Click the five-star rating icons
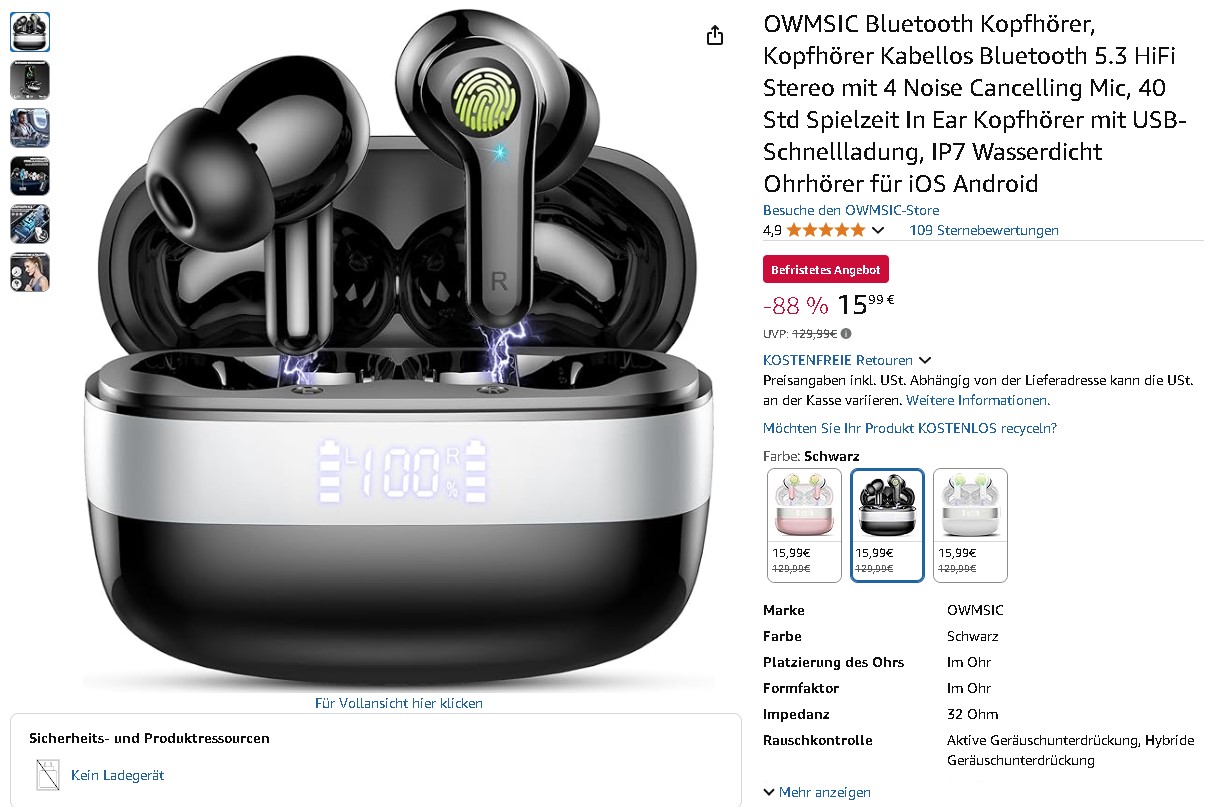The width and height of the screenshot is (1209, 807). pos(826,230)
